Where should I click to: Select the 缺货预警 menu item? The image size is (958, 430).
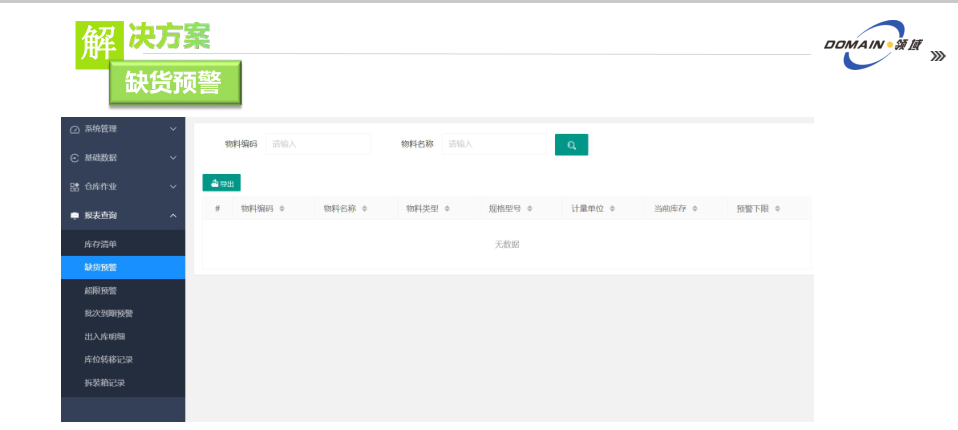[123, 268]
